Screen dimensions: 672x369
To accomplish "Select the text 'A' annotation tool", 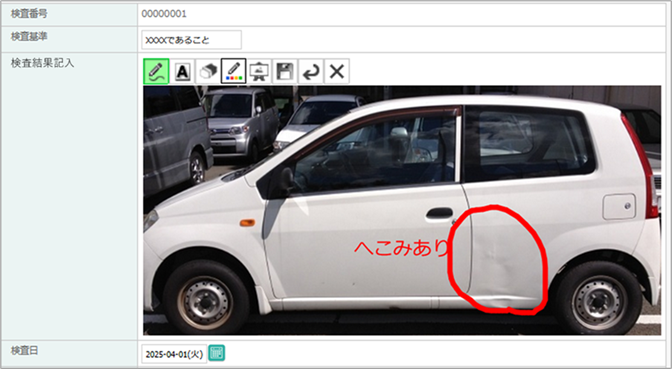I will click(183, 71).
